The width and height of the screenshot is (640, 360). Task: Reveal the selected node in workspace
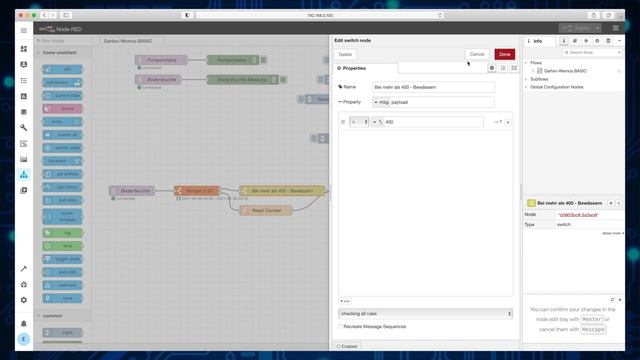(x=611, y=203)
